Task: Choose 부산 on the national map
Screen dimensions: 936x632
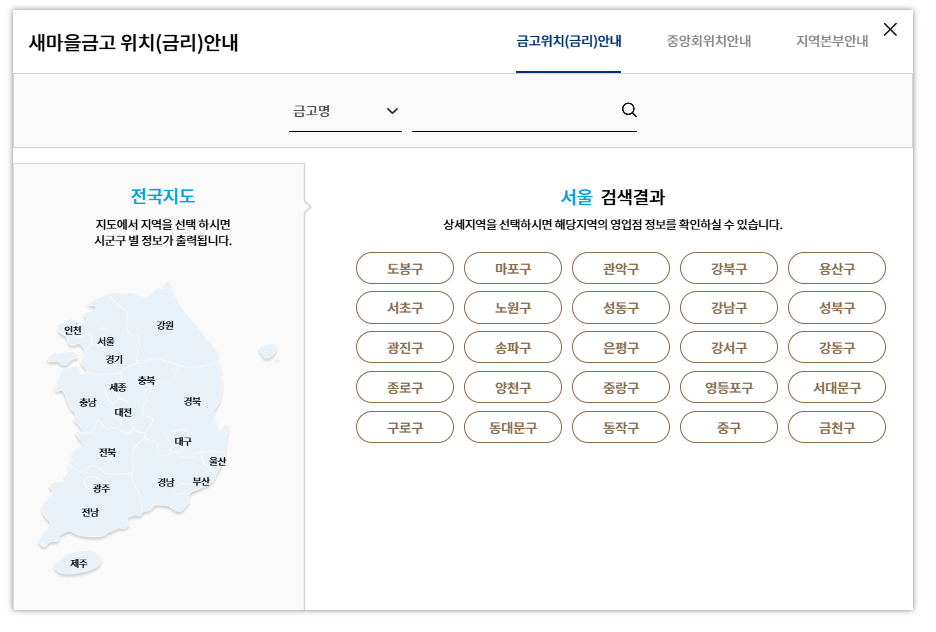Action: pos(201,482)
